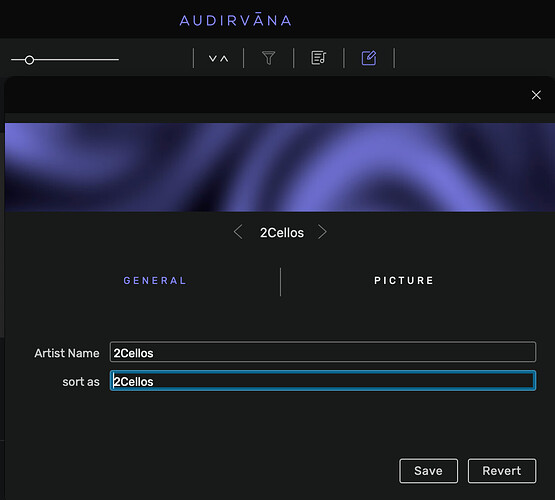Open the playlist queue icon
This screenshot has height=500, width=555.
point(319,58)
